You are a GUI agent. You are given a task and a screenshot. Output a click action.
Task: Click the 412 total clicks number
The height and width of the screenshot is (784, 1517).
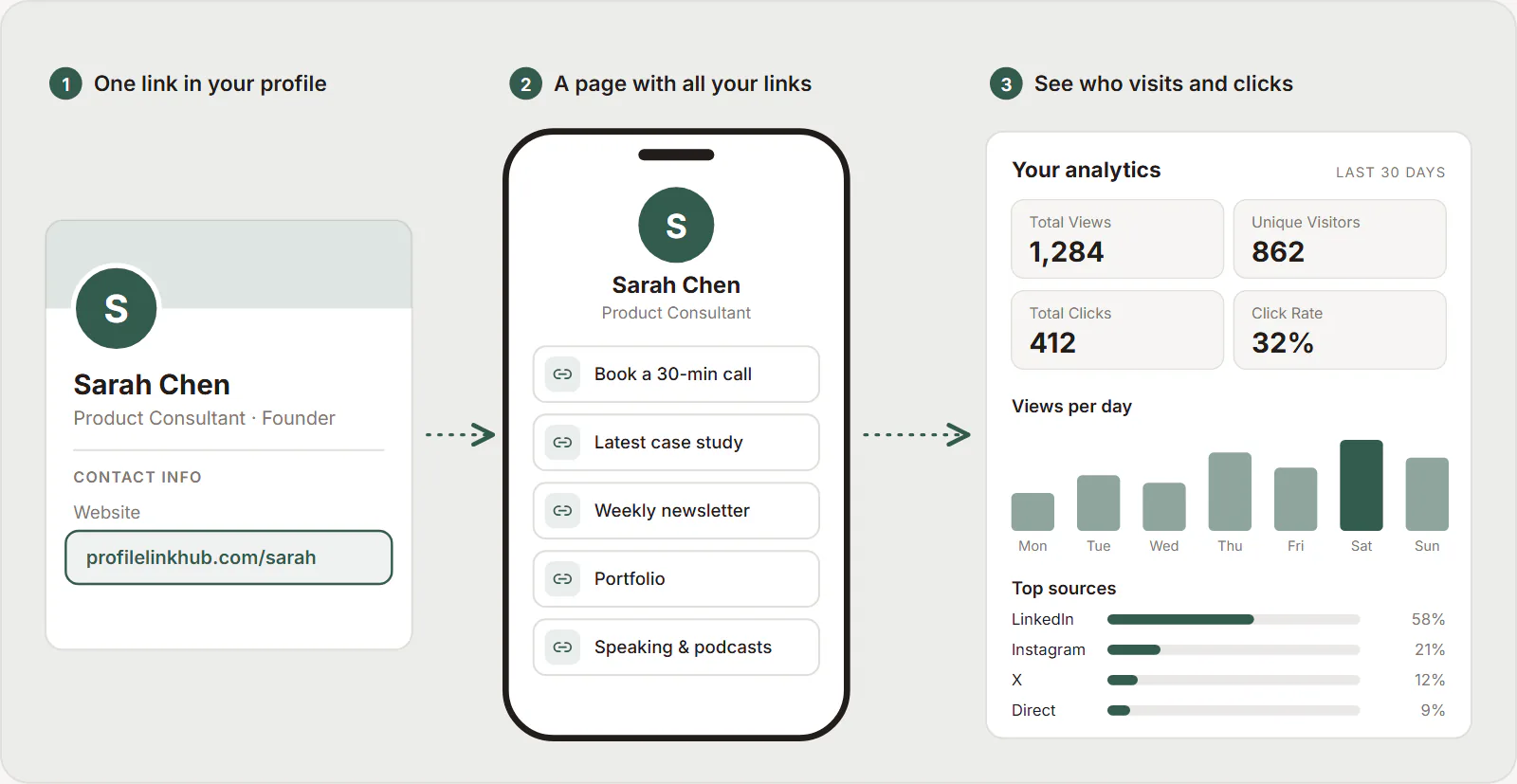click(1053, 343)
